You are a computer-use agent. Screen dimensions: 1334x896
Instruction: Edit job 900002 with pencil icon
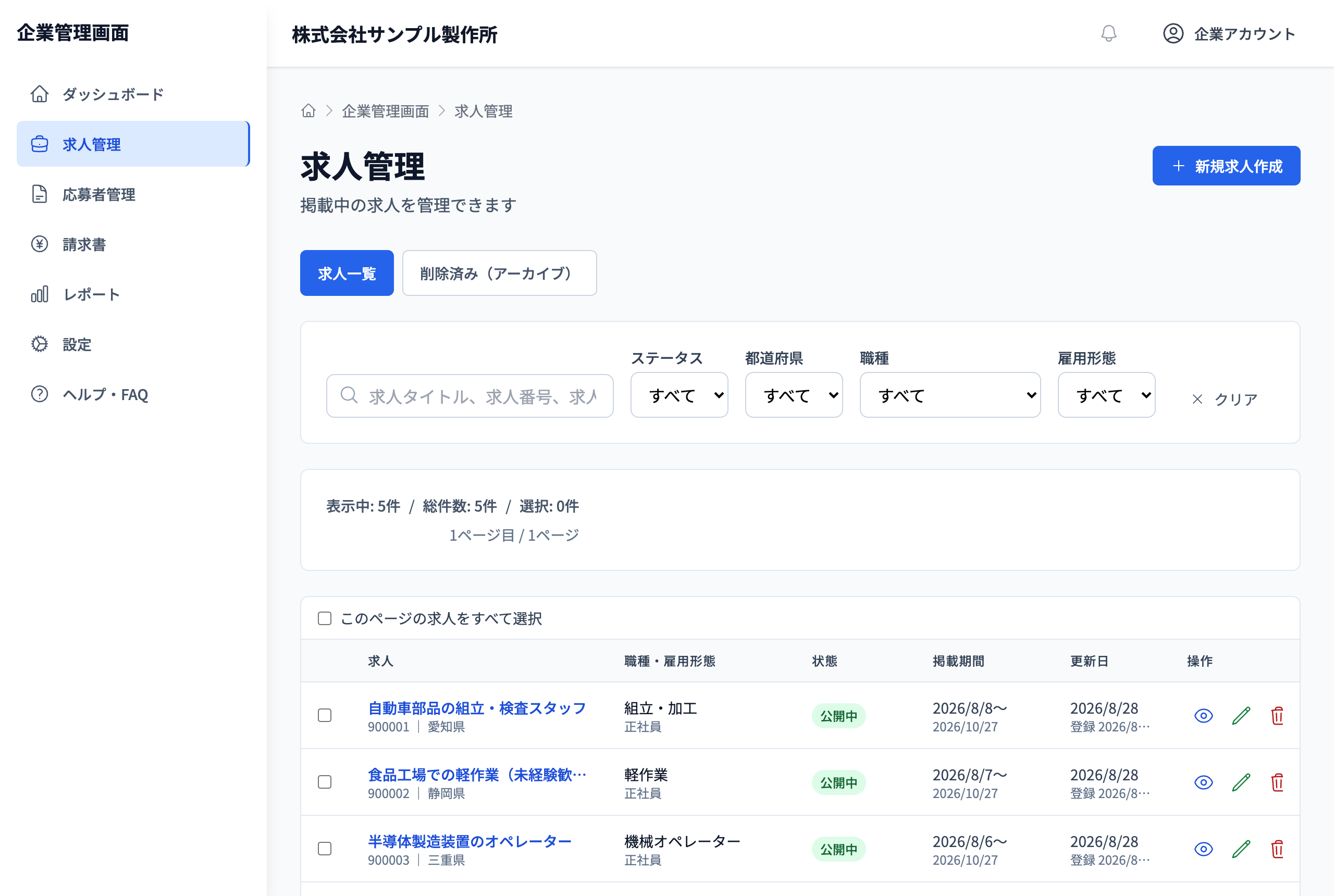click(x=1241, y=782)
